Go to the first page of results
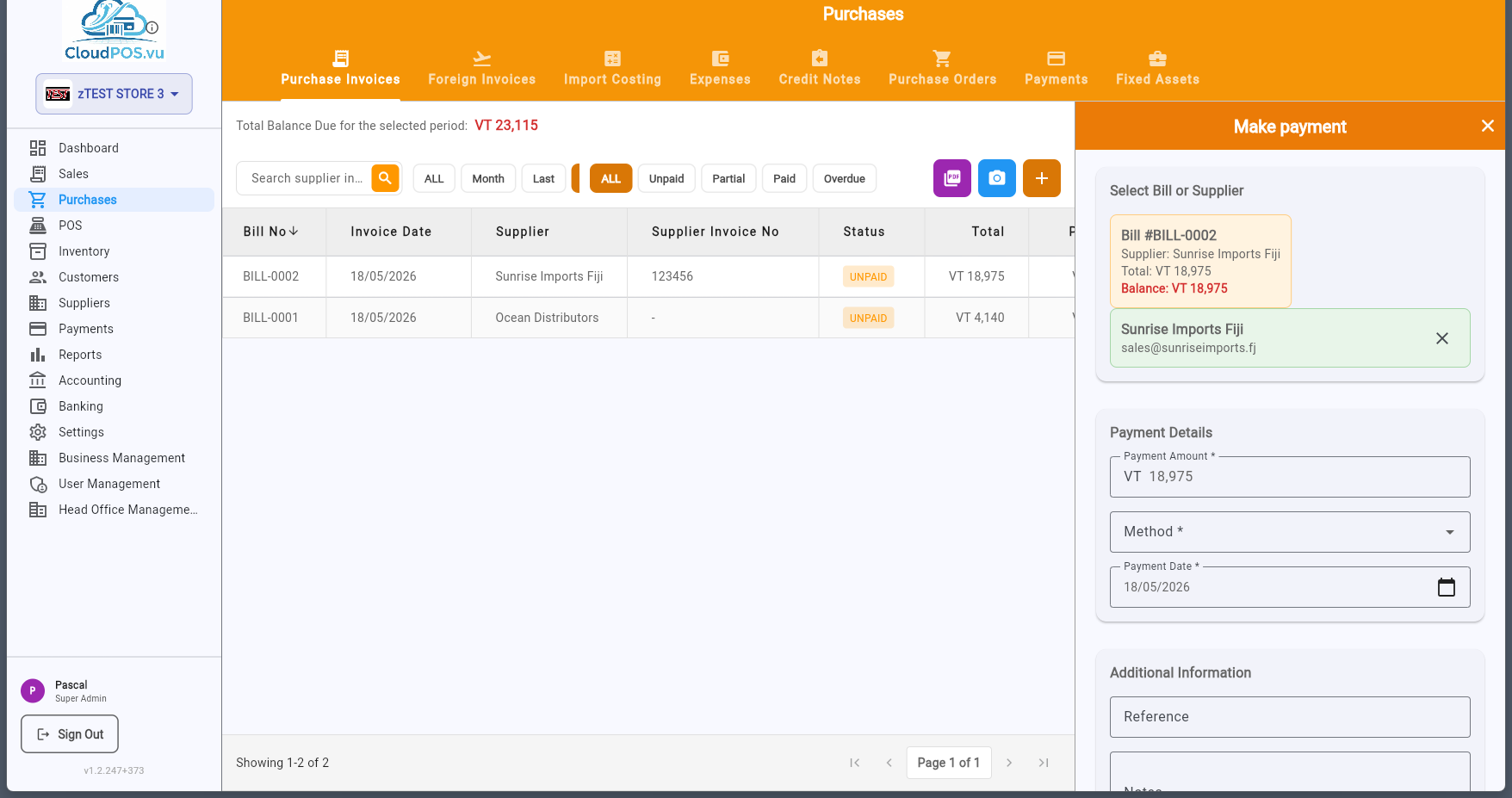The image size is (1512, 798). [854, 763]
